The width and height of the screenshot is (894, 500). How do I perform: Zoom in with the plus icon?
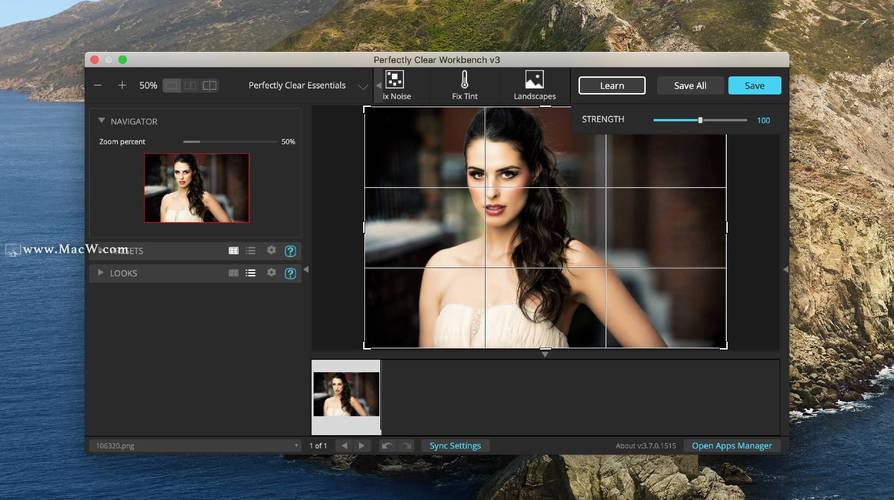point(122,86)
